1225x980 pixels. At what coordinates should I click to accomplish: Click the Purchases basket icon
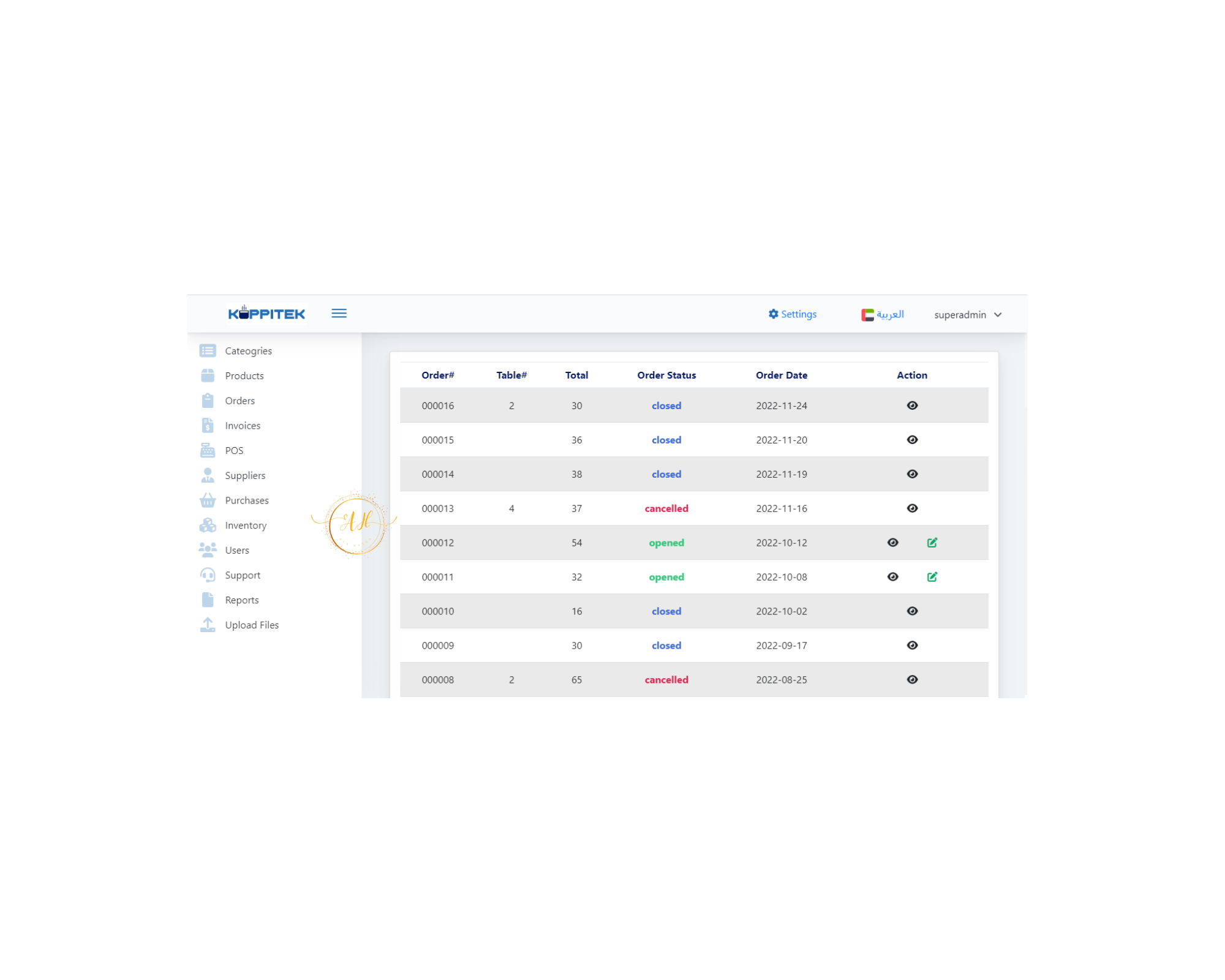pos(208,500)
